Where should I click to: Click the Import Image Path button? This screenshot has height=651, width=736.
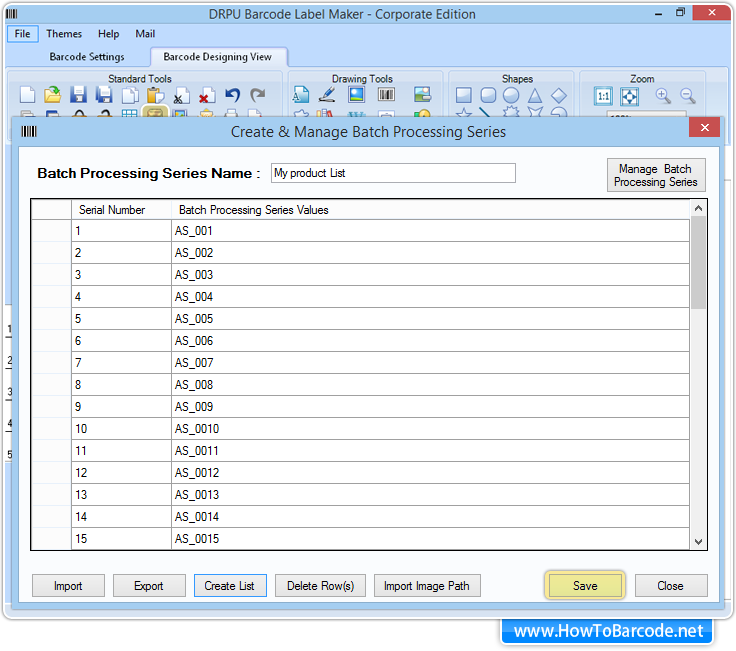tap(426, 586)
